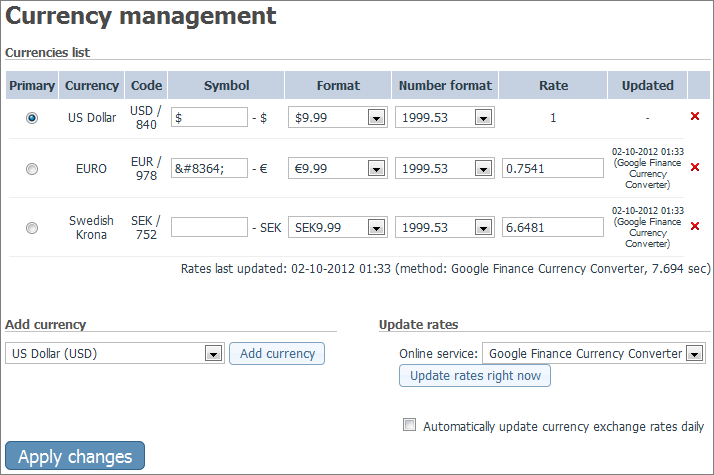
Task: Delete the US Dollar currency row
Action: [694, 117]
